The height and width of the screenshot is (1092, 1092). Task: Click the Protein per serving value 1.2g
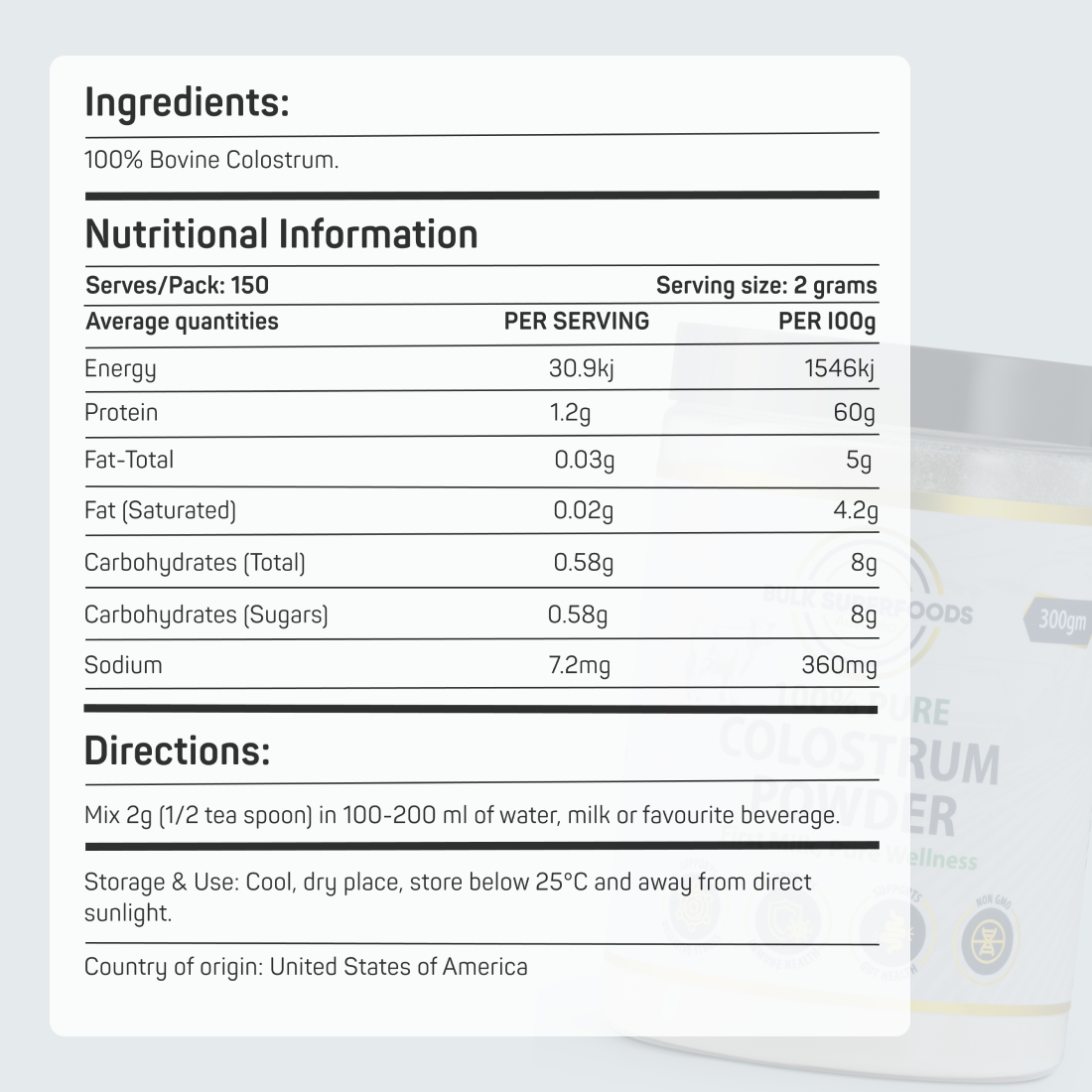point(570,412)
